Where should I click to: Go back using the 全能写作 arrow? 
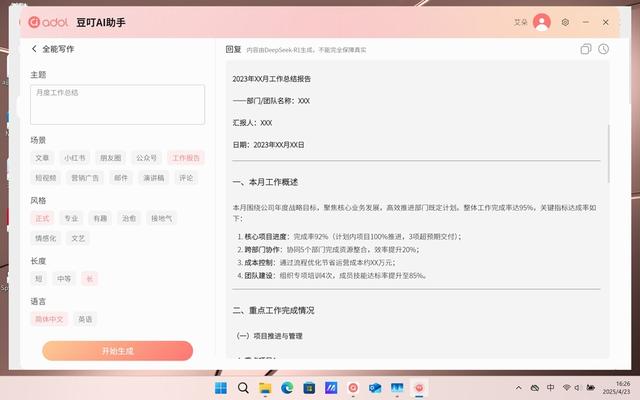(34, 49)
